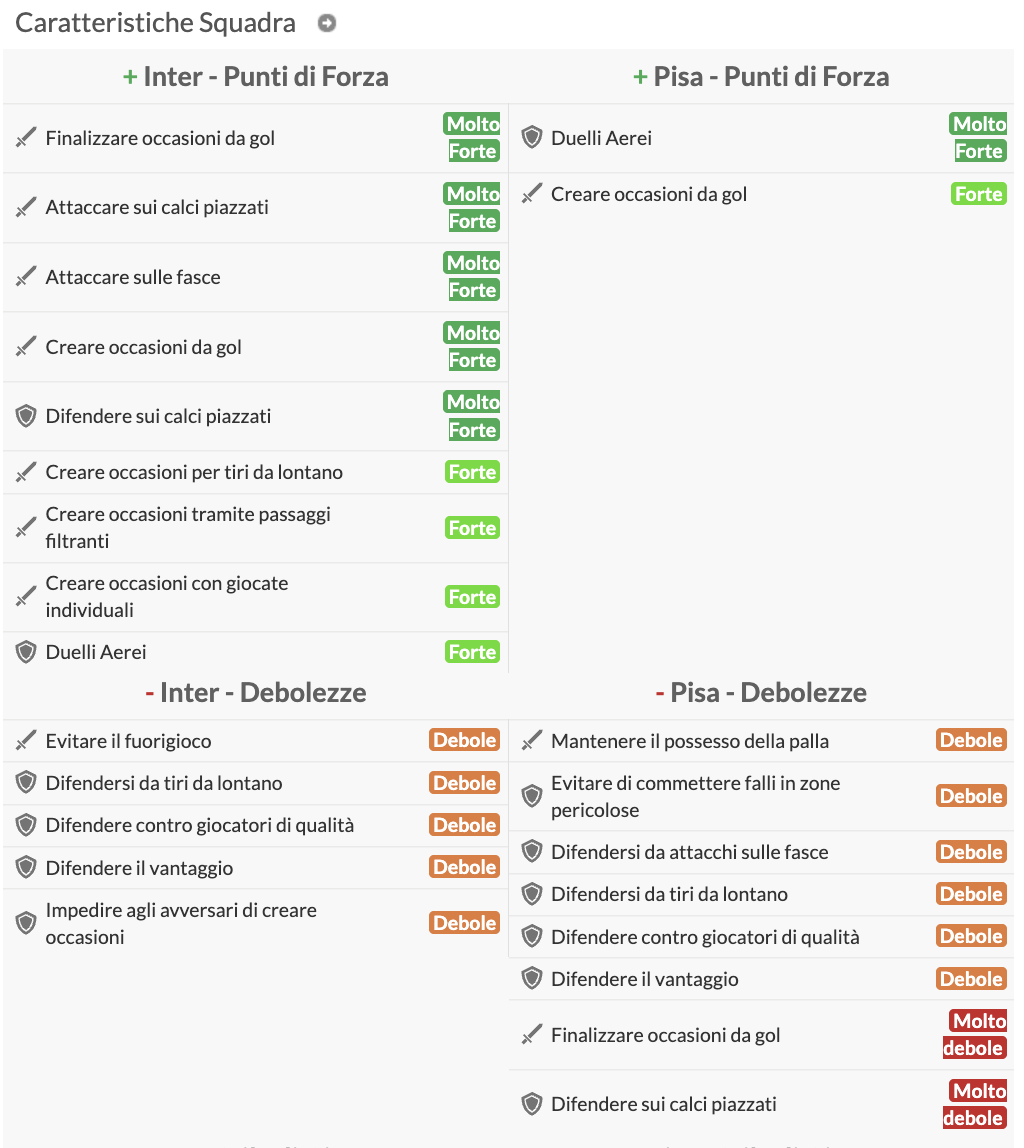Viewport: 1024px width, 1148px height.
Task: Click the arrow icon next to Caratteristiche Squadra
Action: tap(326, 22)
